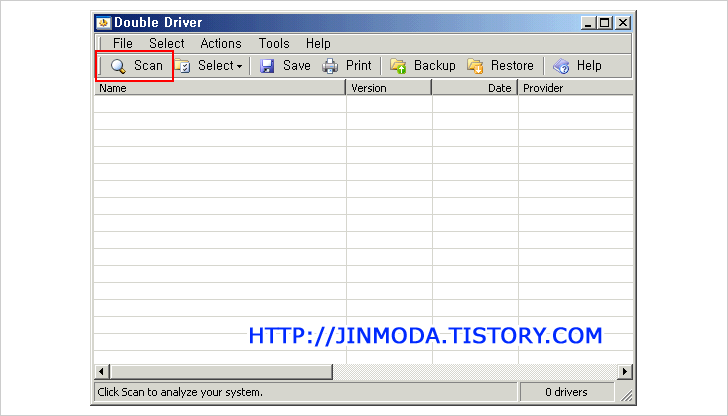Click the Print printer icon
Viewport: 728px width, 416px height.
[330, 66]
